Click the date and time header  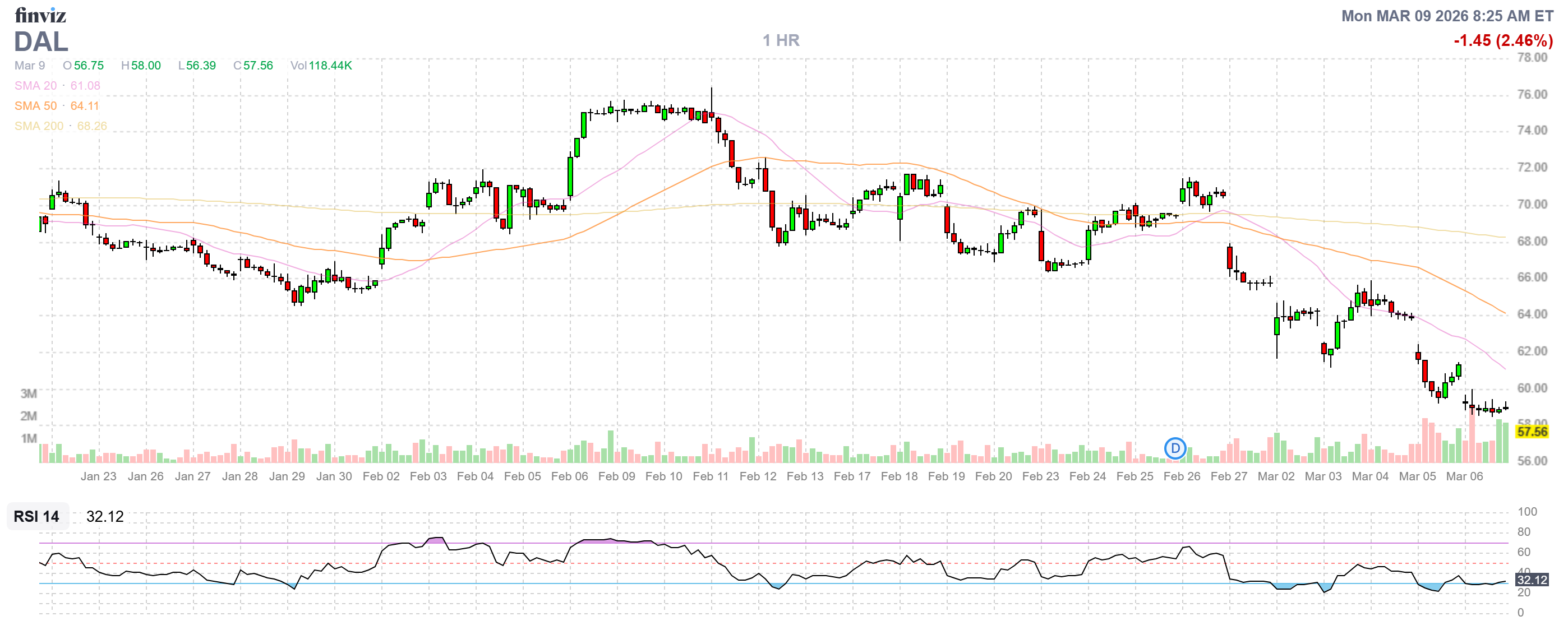point(1447,16)
